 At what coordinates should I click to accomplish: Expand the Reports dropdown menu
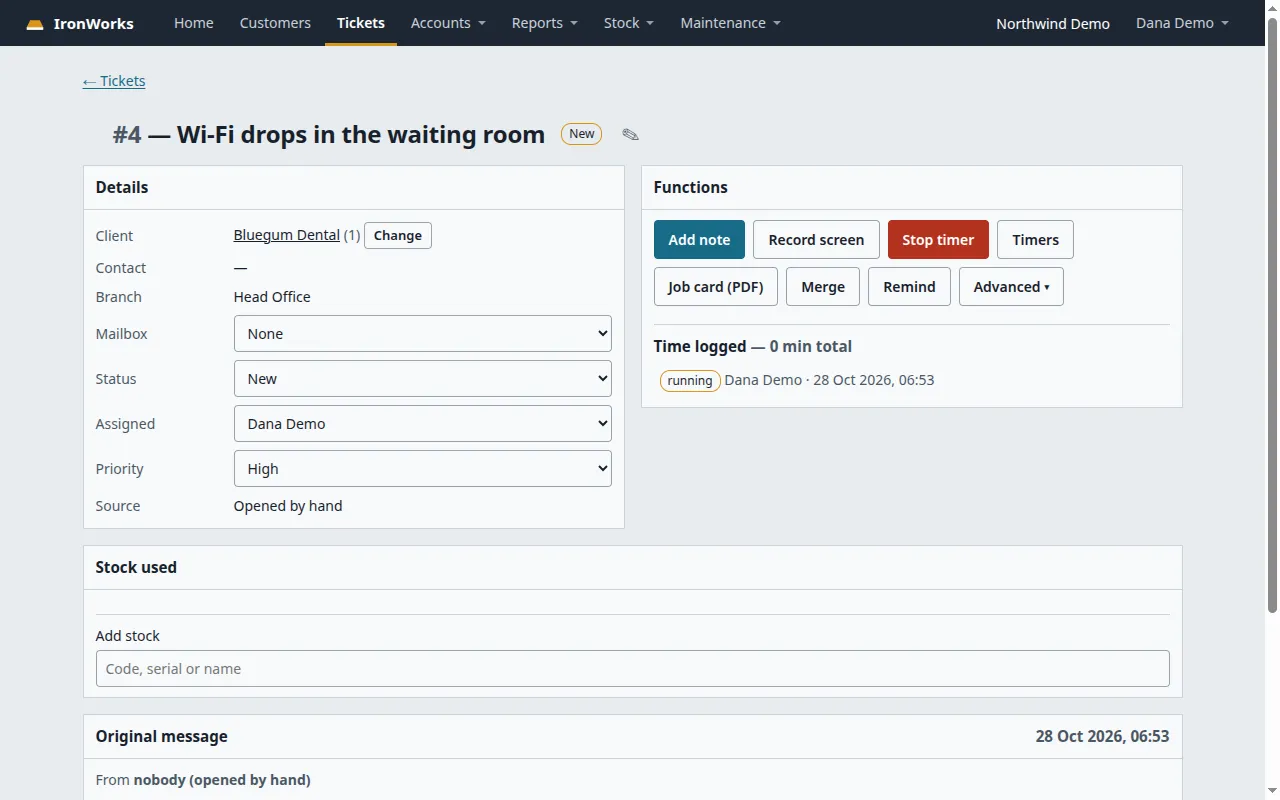click(x=545, y=23)
